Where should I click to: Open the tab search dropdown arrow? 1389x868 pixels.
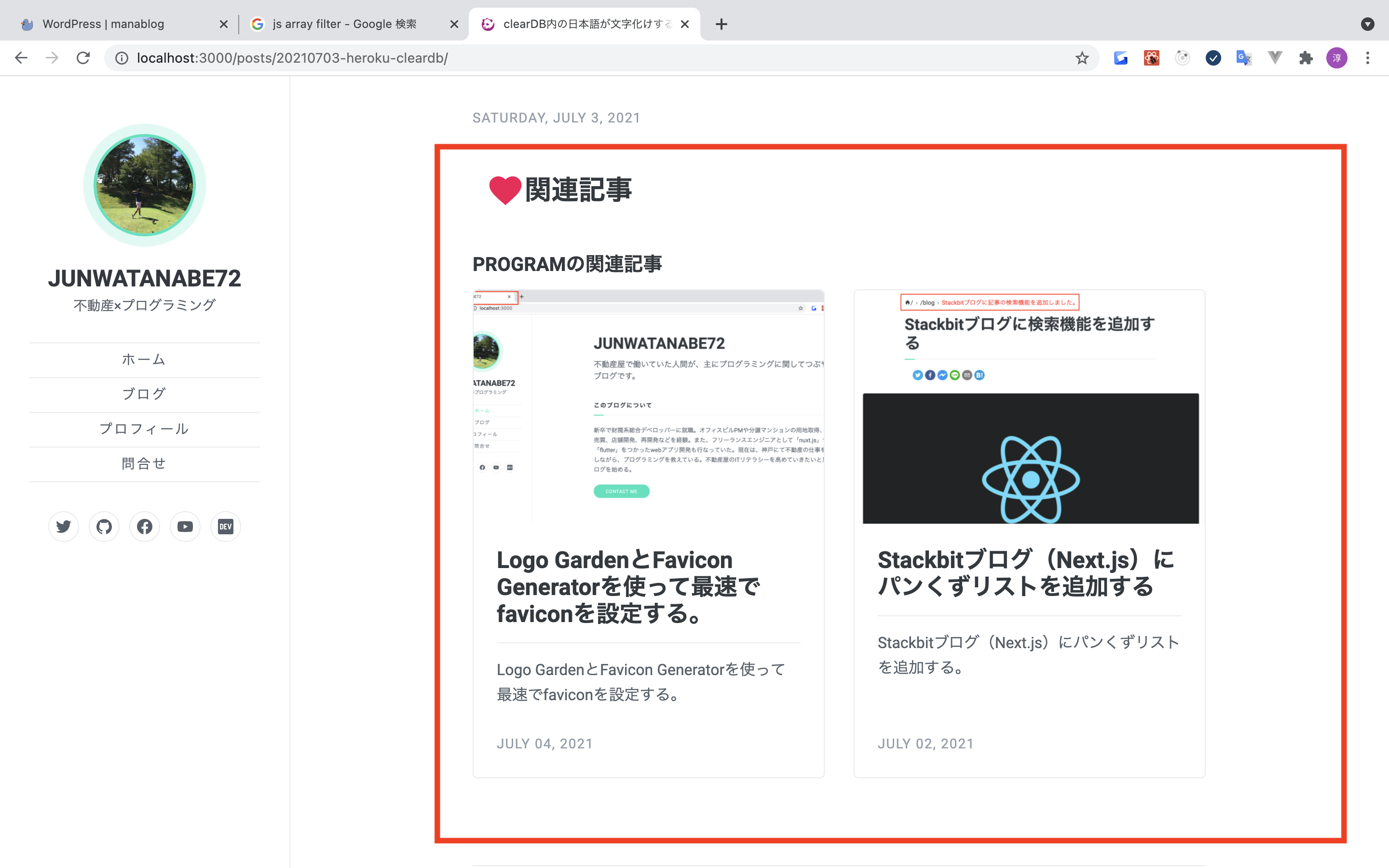click(x=1368, y=24)
